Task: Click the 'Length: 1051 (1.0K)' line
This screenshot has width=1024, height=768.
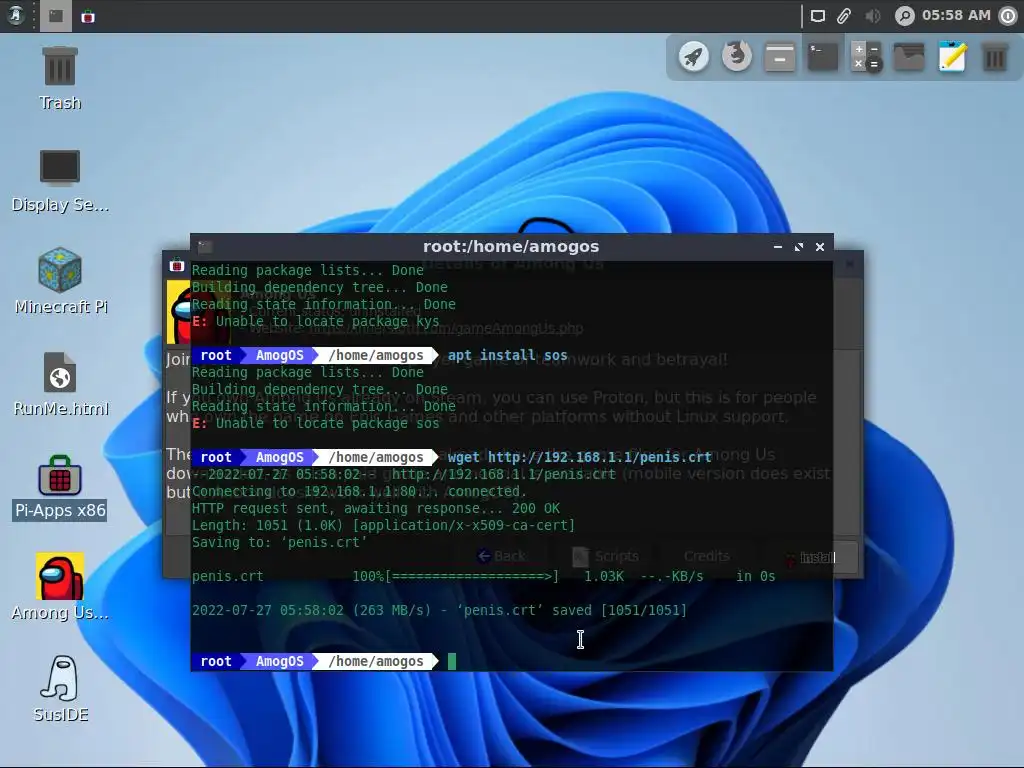Action: tap(383, 525)
